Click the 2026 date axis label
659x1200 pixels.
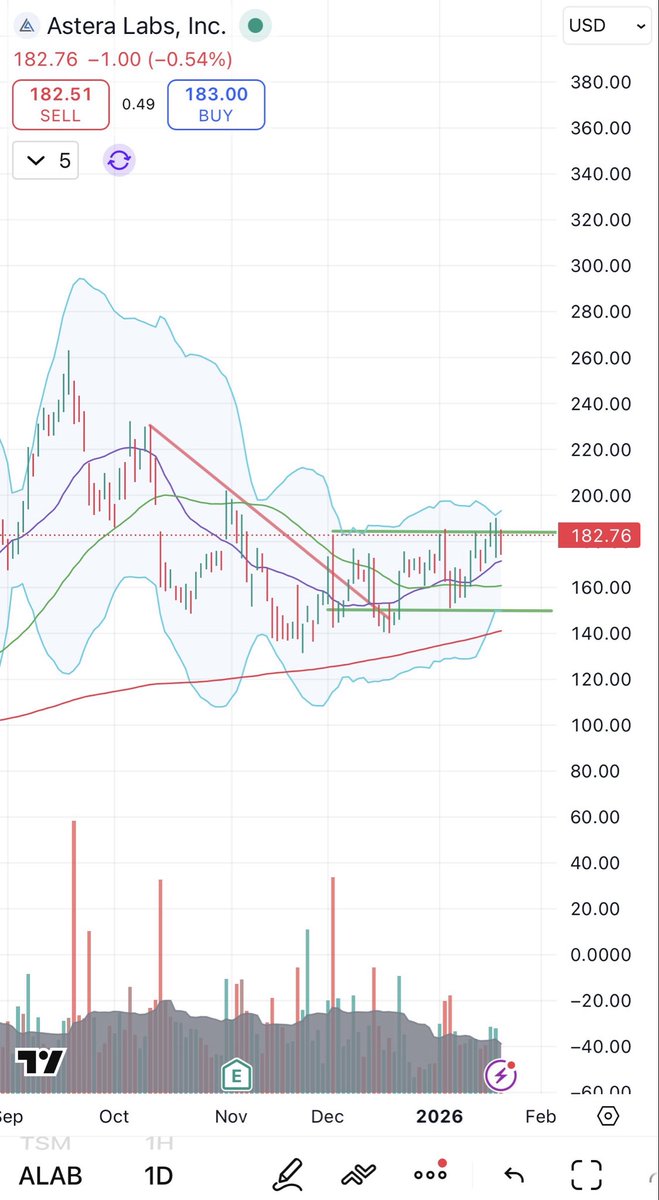click(440, 1116)
